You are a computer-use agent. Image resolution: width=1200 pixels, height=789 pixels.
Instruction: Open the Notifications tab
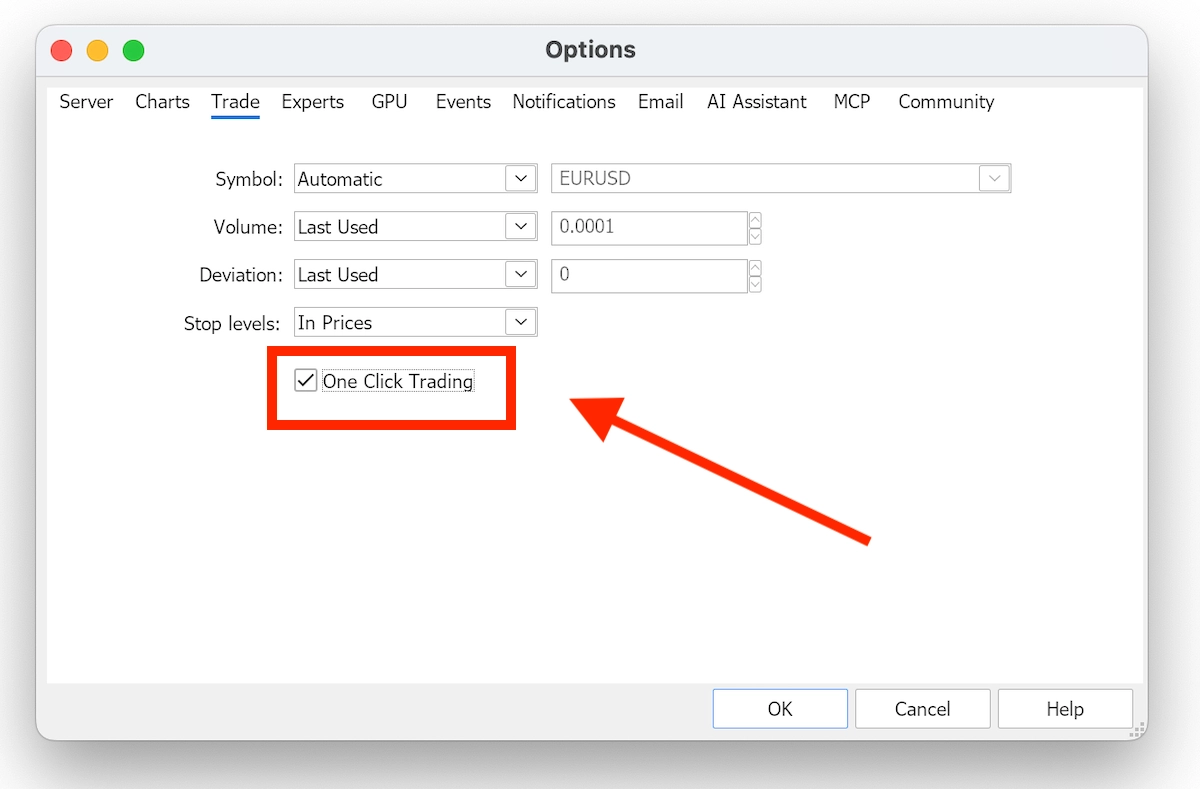[564, 102]
